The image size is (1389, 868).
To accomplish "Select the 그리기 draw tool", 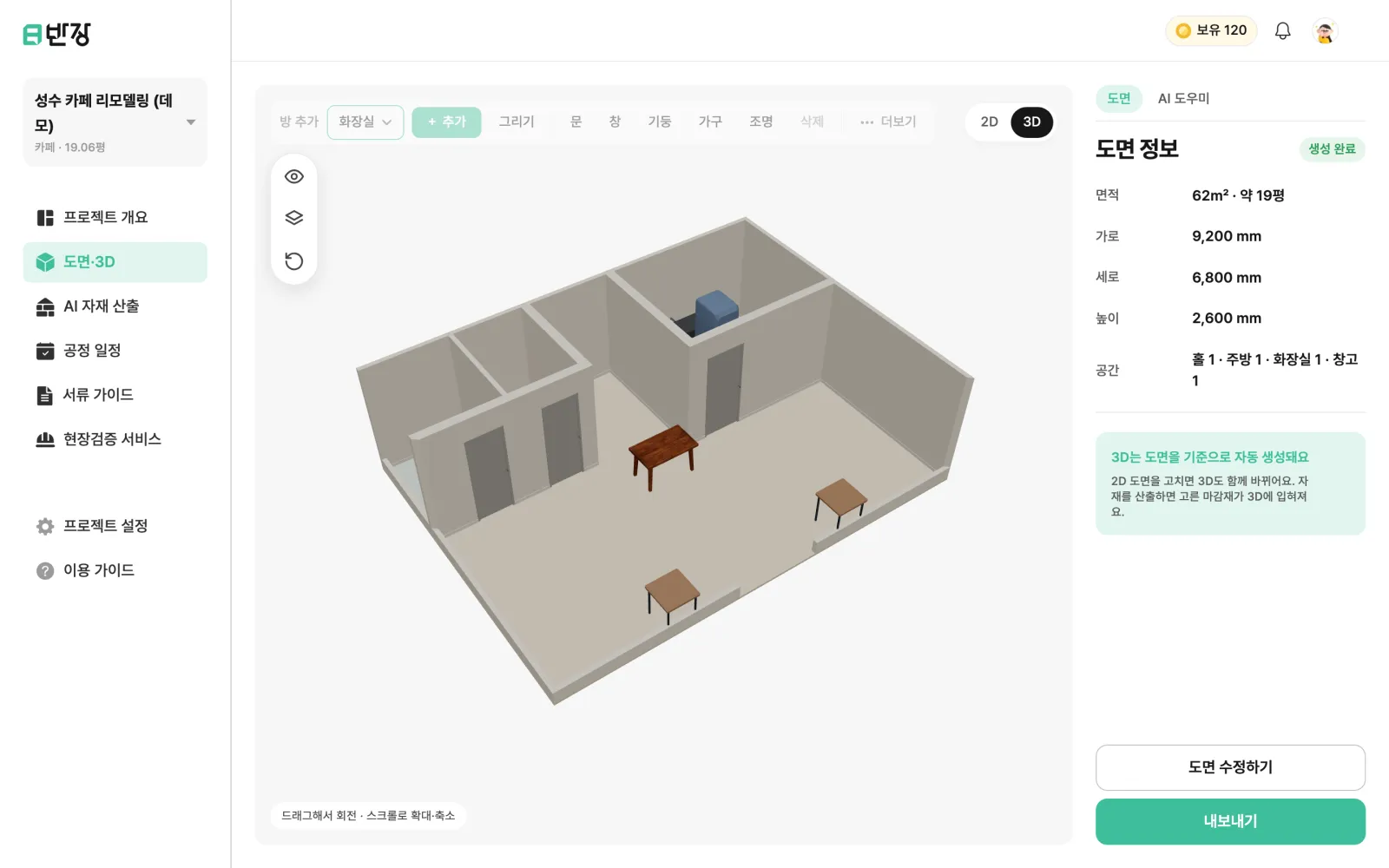I will tap(517, 122).
